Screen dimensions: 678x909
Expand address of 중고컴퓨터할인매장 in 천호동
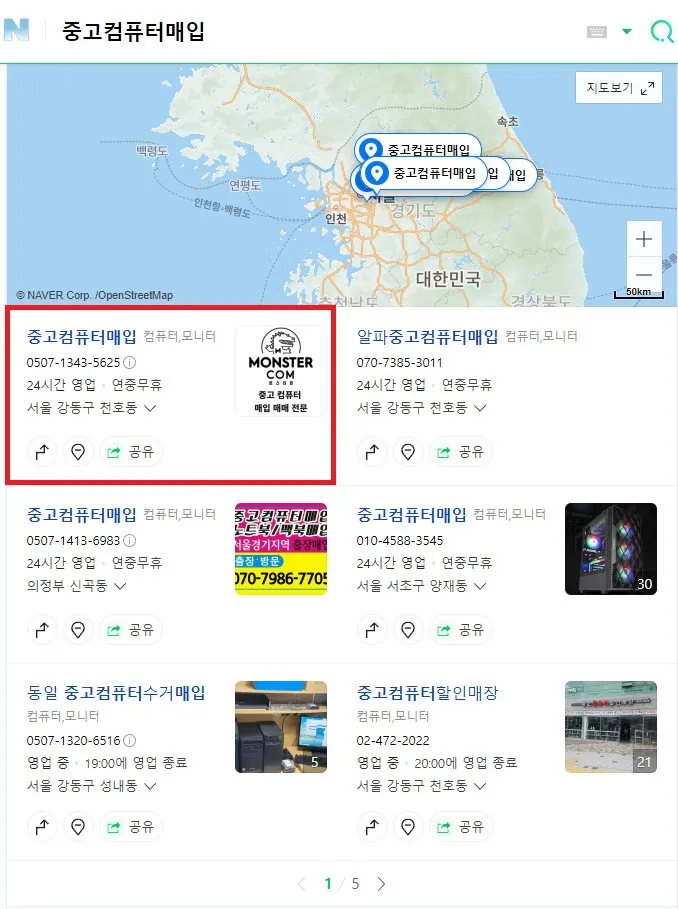coord(421,786)
